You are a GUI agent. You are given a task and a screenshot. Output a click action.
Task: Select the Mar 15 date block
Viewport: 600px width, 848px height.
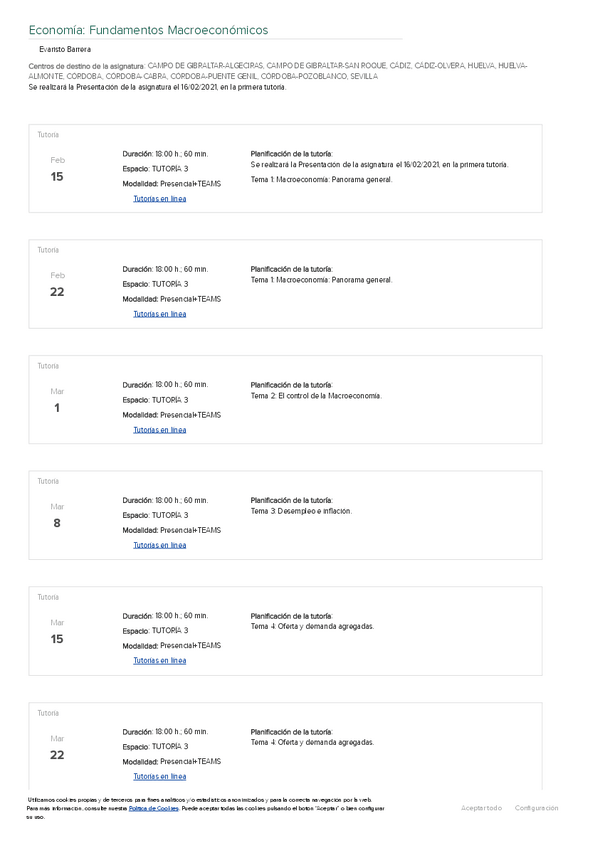57,631
